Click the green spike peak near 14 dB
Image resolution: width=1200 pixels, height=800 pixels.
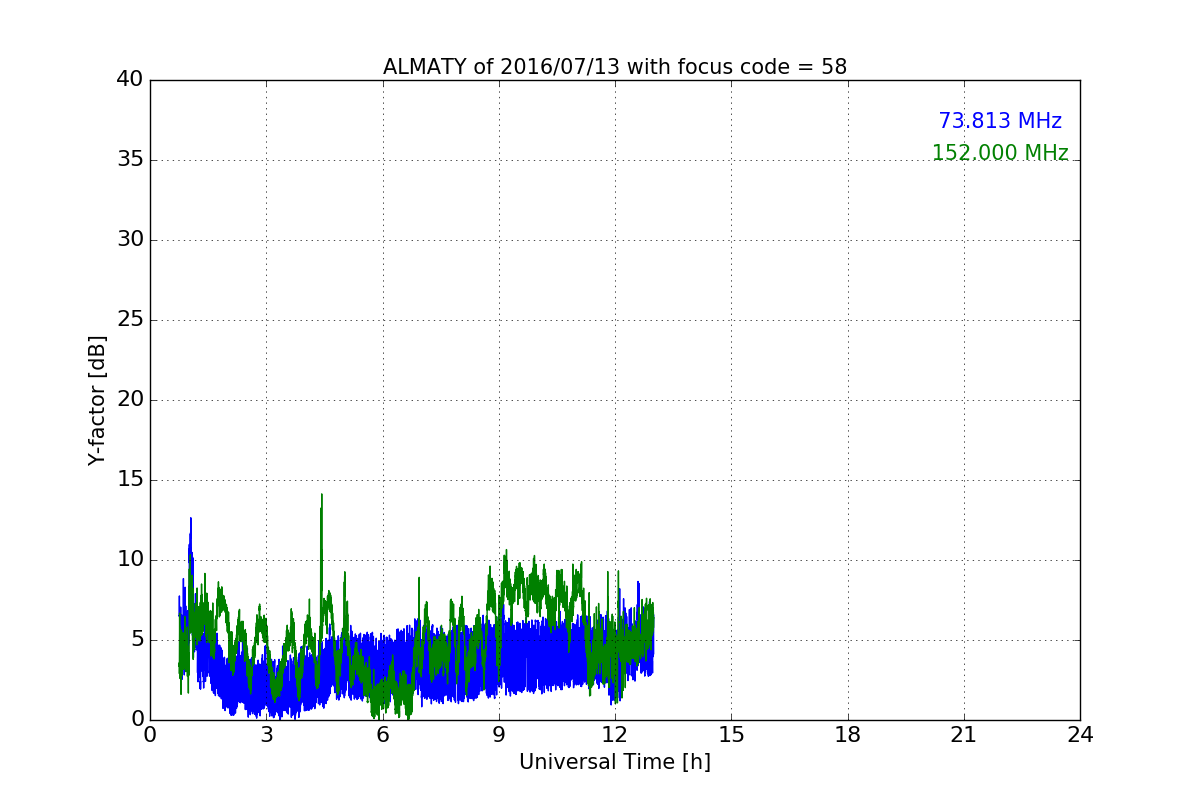pyautogui.click(x=322, y=495)
